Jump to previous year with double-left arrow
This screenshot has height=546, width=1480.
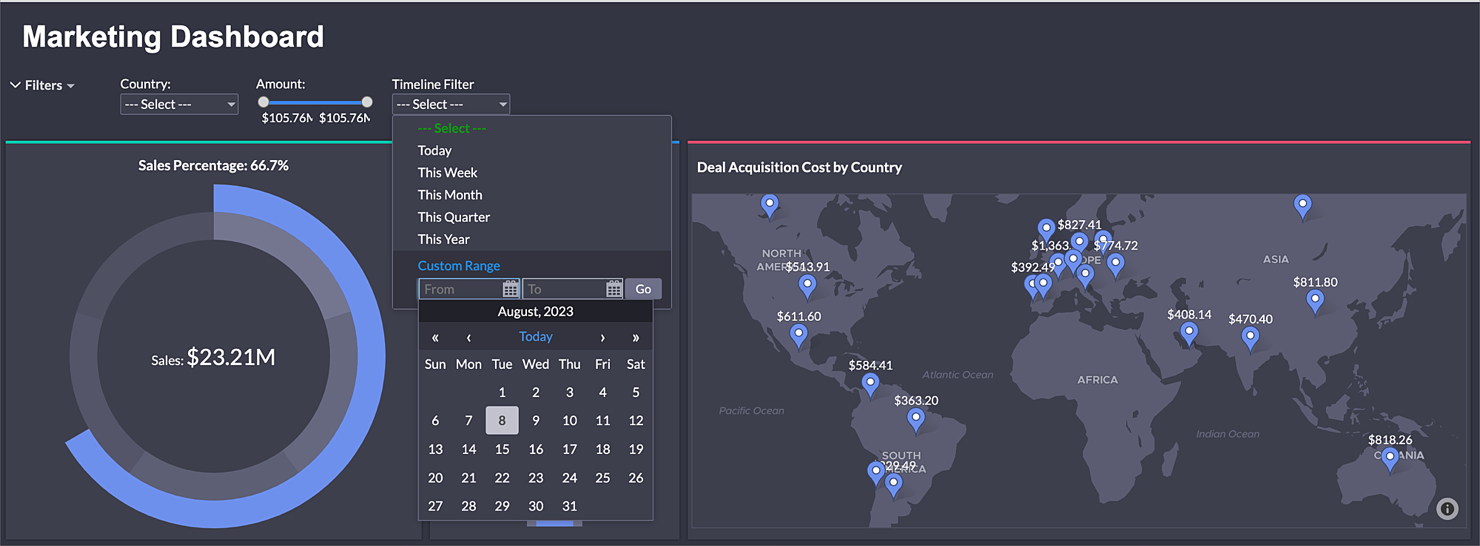click(x=435, y=337)
